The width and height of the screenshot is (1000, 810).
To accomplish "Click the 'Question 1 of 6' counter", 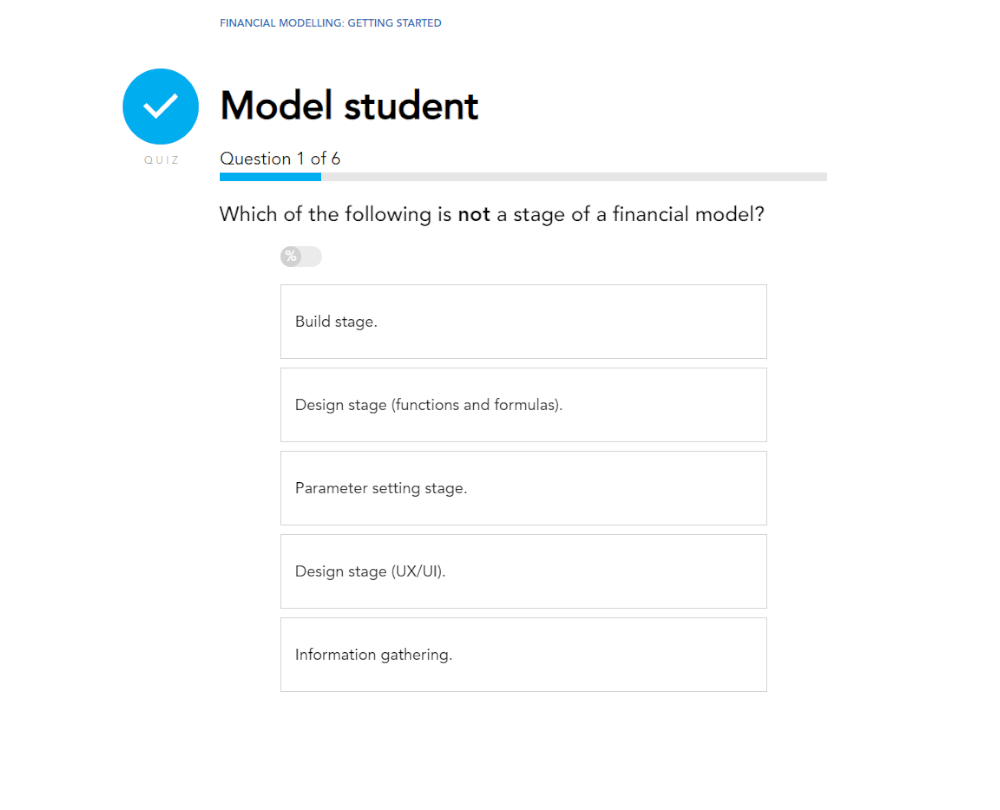I will 280,159.
